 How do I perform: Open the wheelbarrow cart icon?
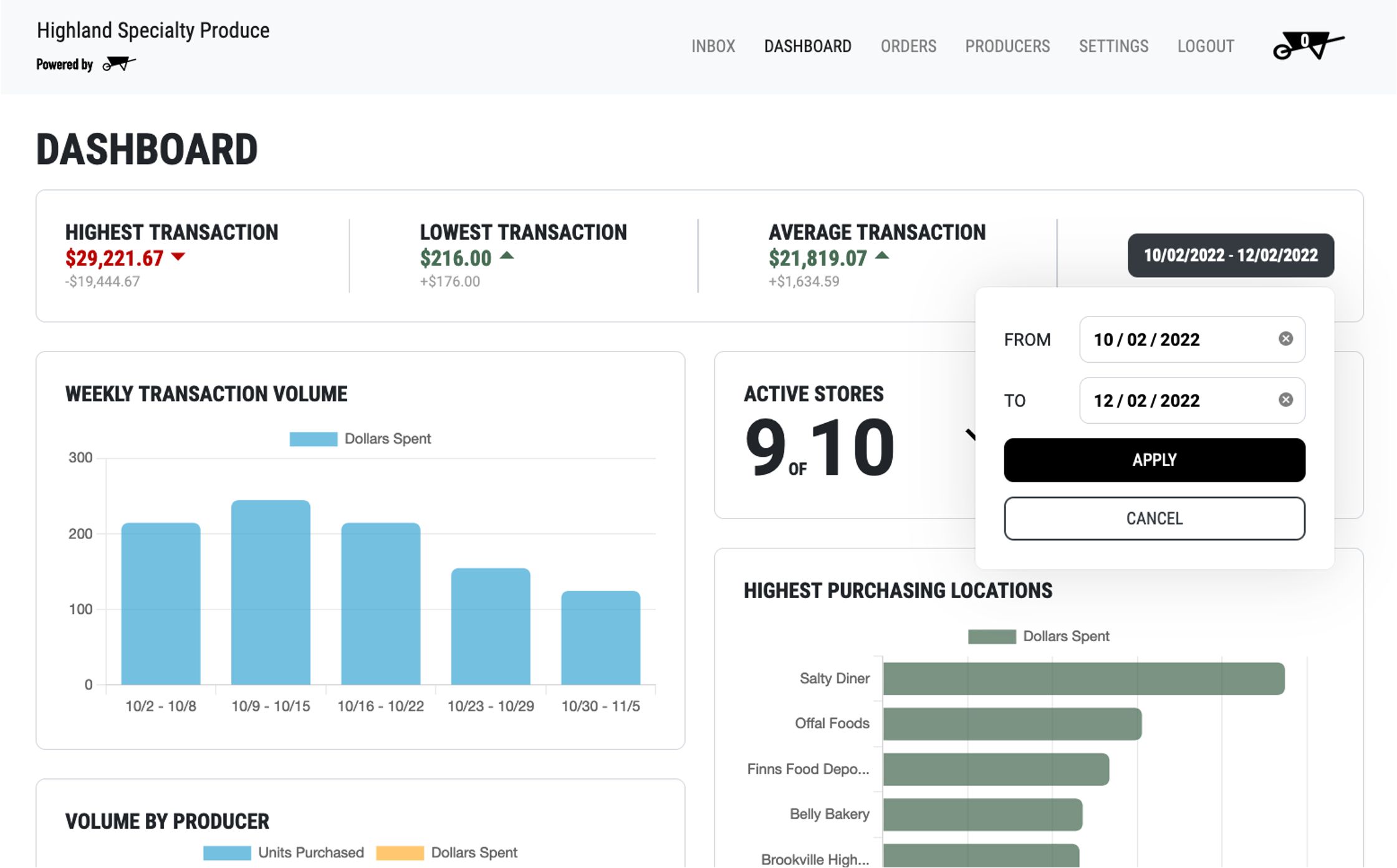[1308, 45]
